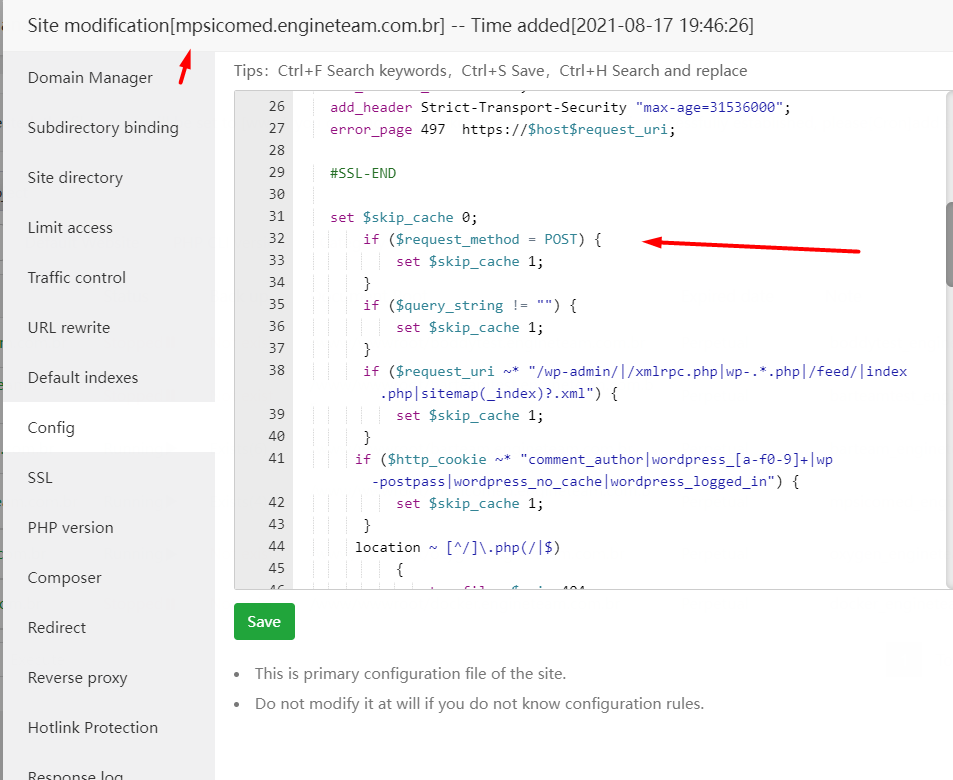Screen dimensions: 953x780
Task: Select the Limit access menu item
Action: (x=70, y=227)
